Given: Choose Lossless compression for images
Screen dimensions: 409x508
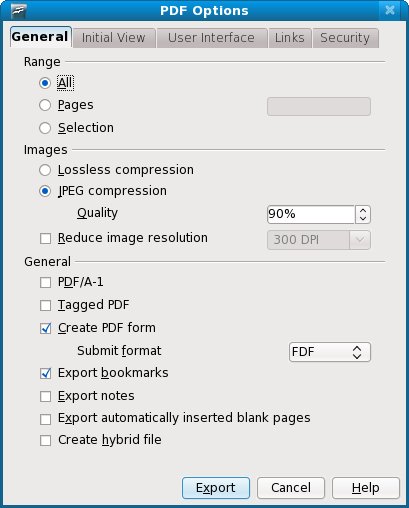Looking at the screenshot, I should click(45, 170).
